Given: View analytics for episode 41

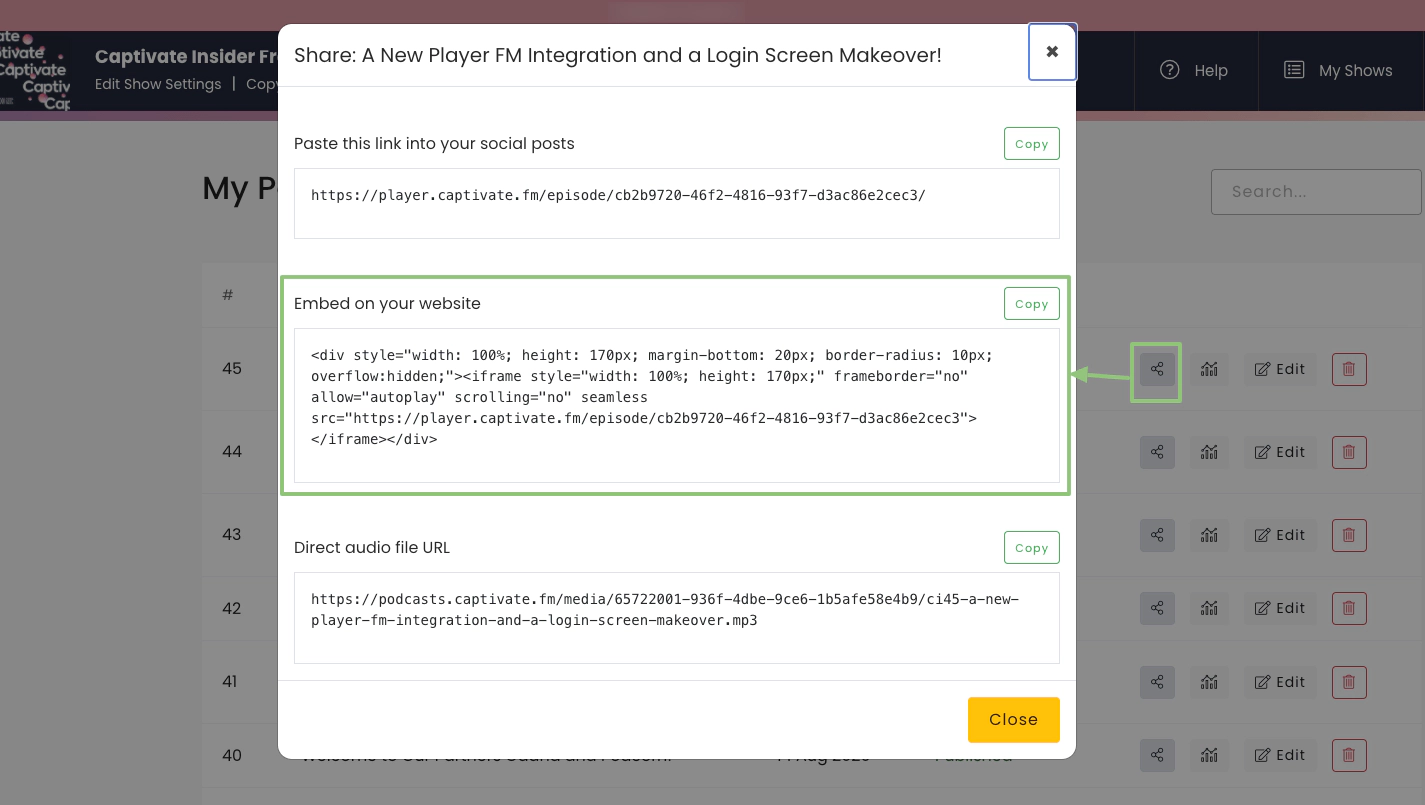Looking at the screenshot, I should click(x=1209, y=682).
